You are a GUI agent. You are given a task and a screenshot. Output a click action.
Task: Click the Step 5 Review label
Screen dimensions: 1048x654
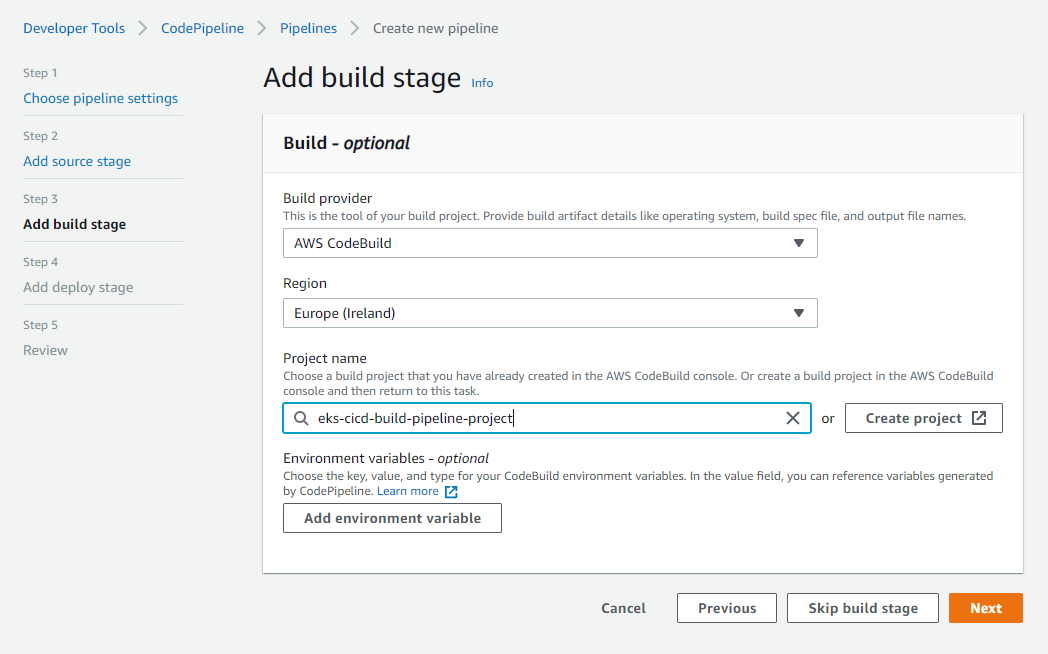point(45,350)
